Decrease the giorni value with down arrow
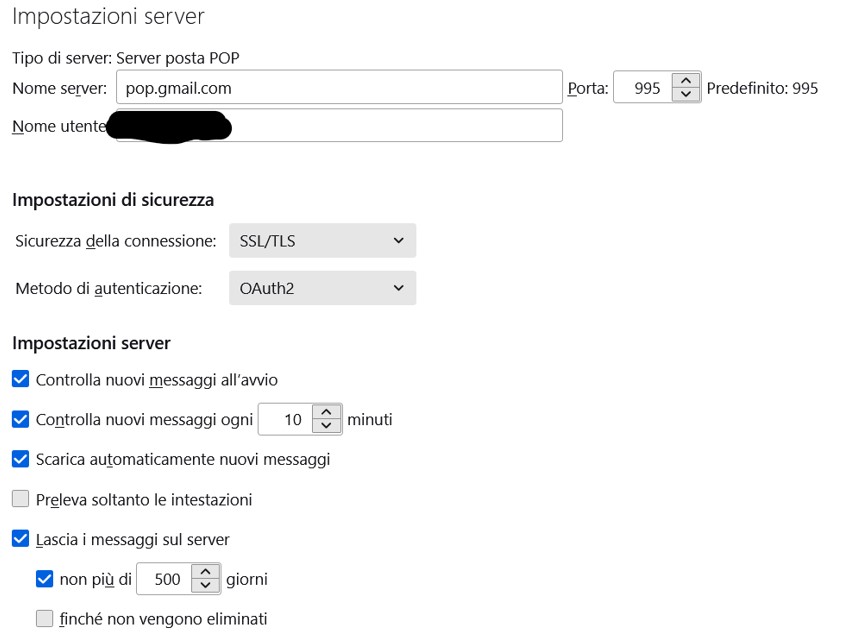Screen dimensions: 843x637 (x=205, y=585)
